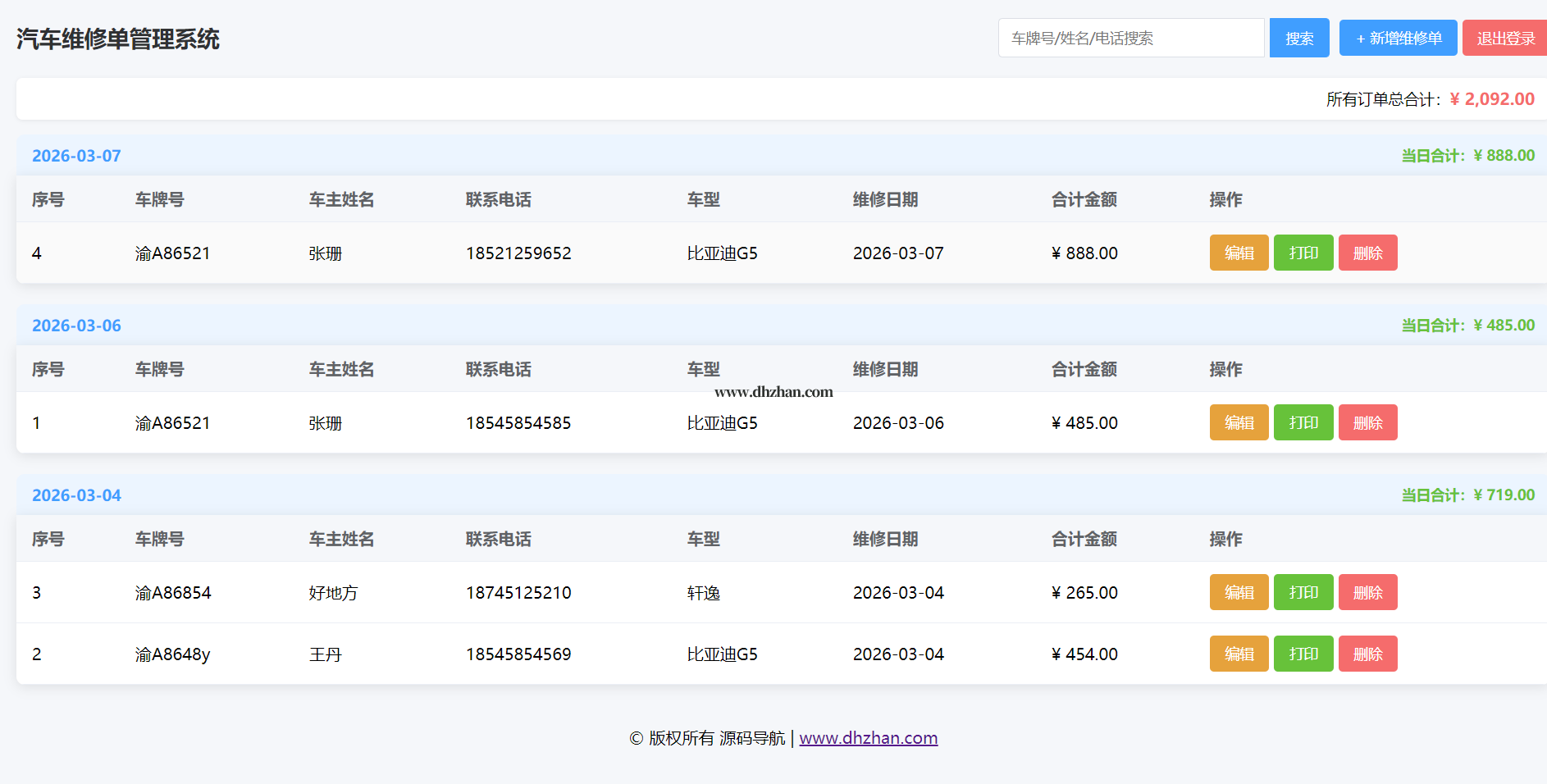Delete the order for plate 渝A86854
This screenshot has height=784, width=1547.
[1367, 592]
